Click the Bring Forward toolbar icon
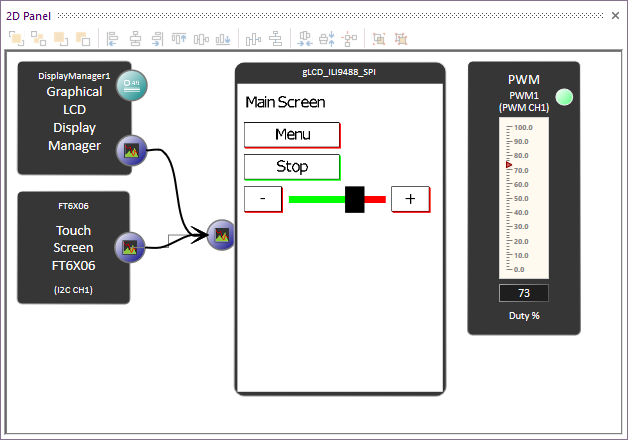The image size is (628, 440). [x=61, y=39]
